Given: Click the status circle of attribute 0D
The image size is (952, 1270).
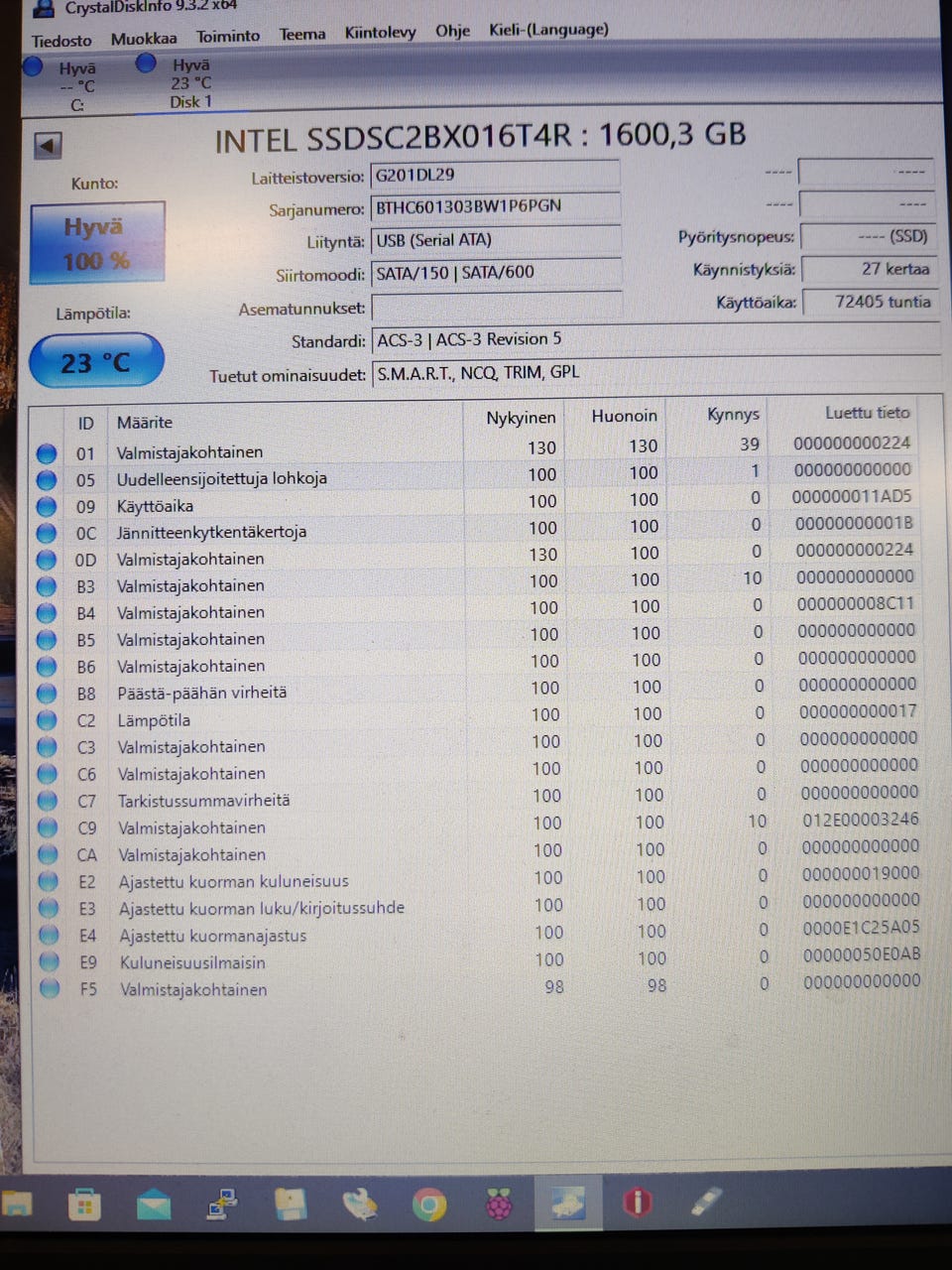Looking at the screenshot, I should coord(46,561).
